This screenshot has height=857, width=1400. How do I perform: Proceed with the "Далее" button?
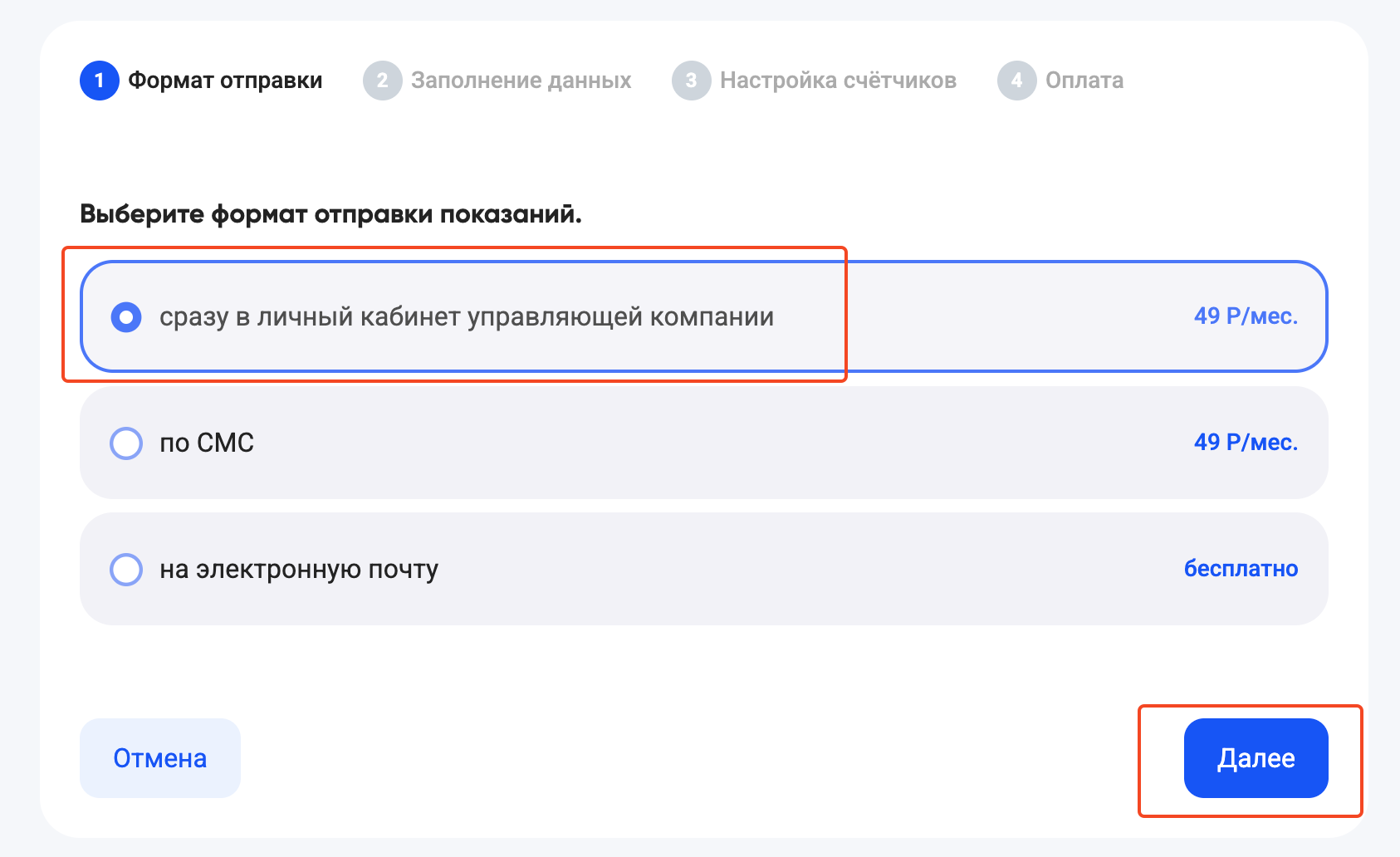click(1256, 758)
